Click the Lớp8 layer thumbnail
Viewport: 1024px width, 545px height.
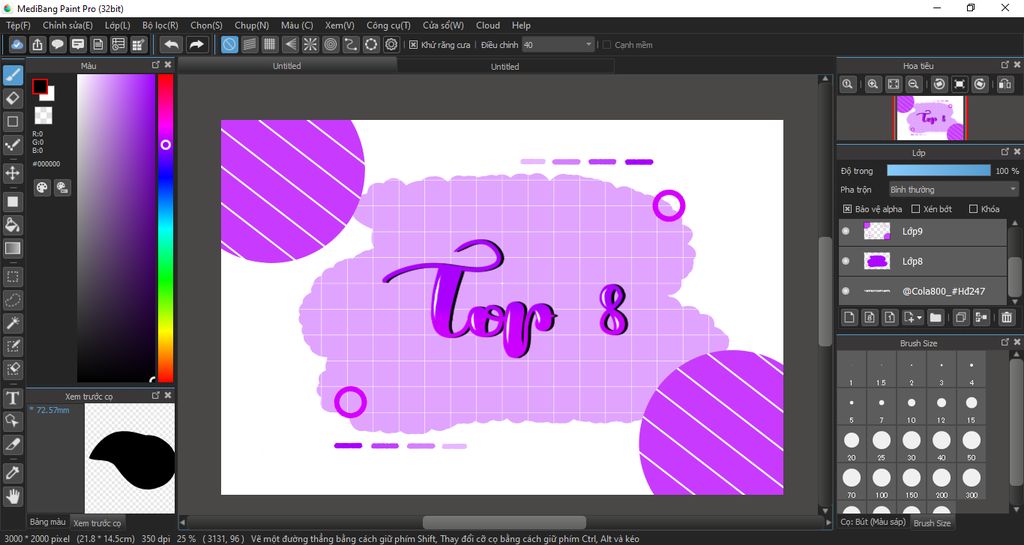click(x=876, y=261)
